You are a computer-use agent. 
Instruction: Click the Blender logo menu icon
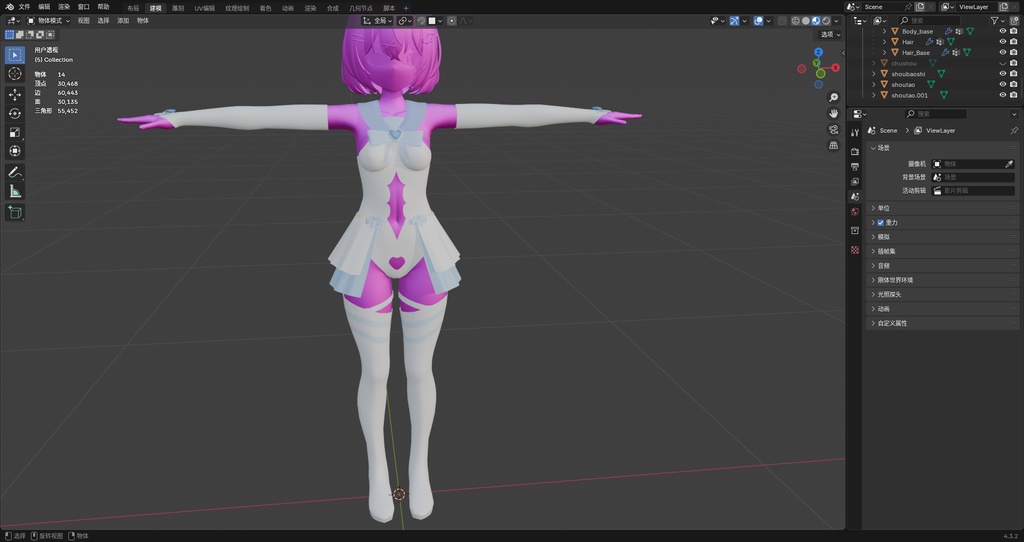click(9, 7)
